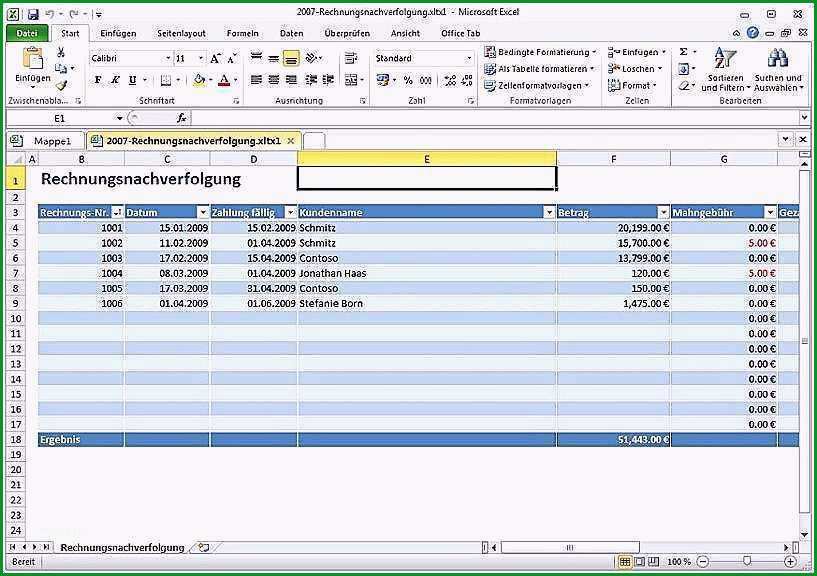Align cell content to vertical middle
This screenshot has width=817, height=576.
(x=274, y=58)
